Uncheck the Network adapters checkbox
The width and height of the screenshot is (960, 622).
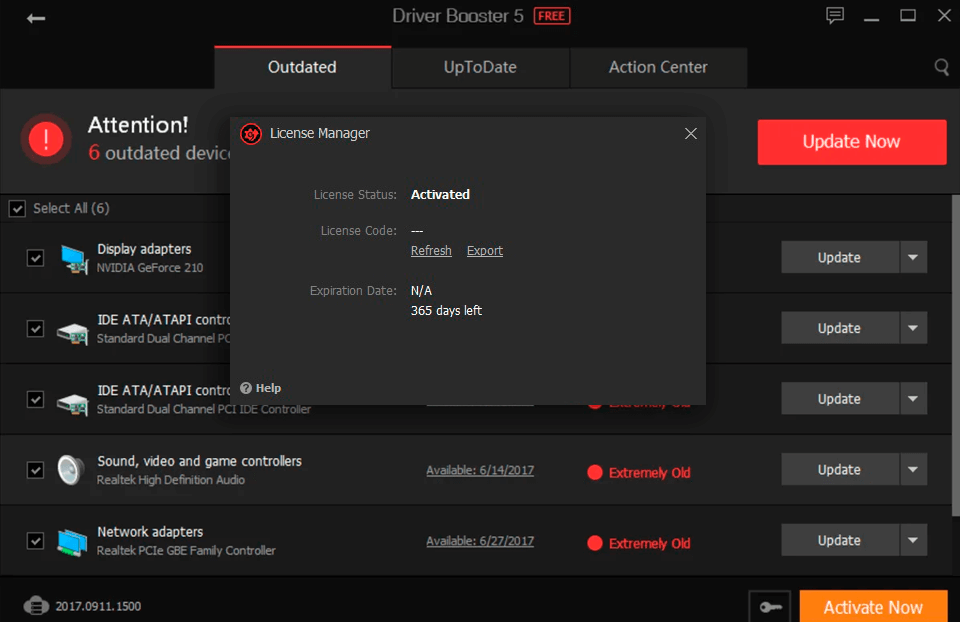pyautogui.click(x=36, y=541)
